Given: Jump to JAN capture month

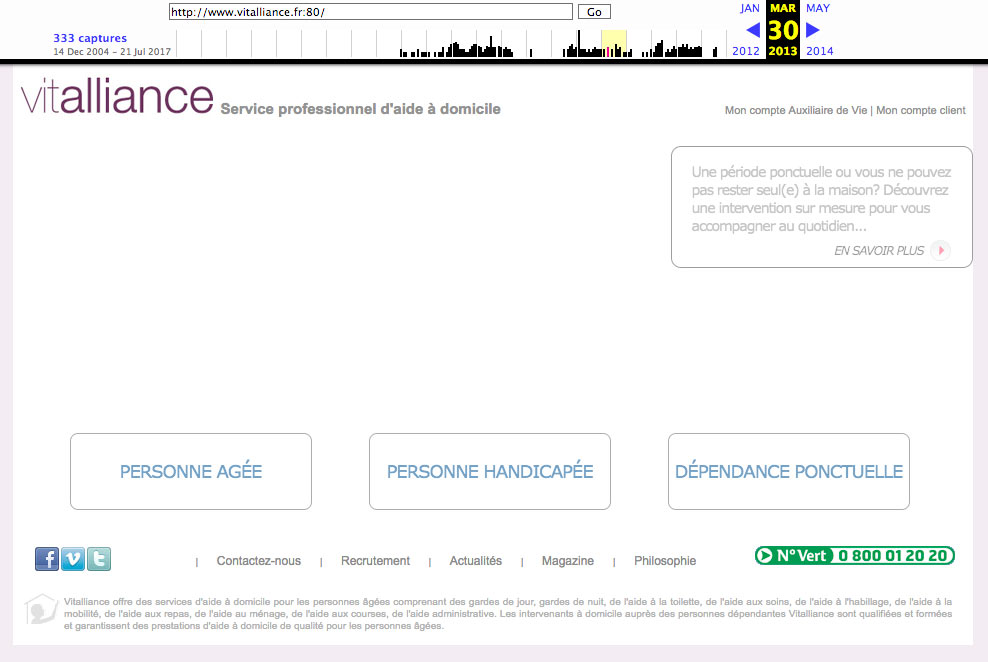Looking at the screenshot, I should (x=749, y=8).
